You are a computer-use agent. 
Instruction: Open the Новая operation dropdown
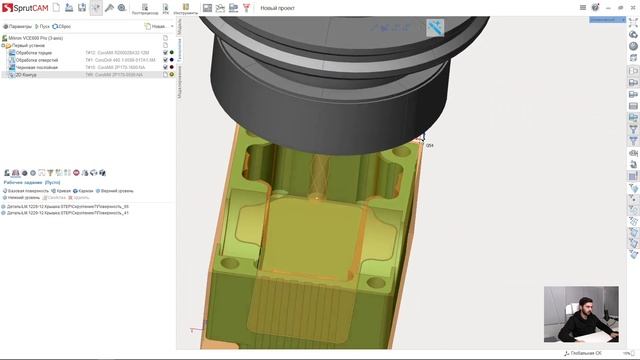(159, 26)
